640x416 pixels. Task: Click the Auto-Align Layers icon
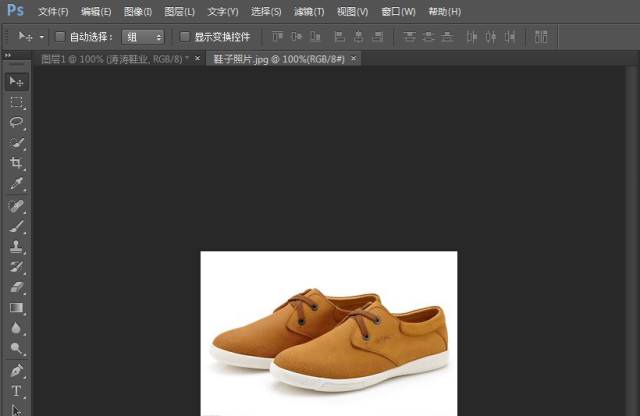[x=541, y=37]
